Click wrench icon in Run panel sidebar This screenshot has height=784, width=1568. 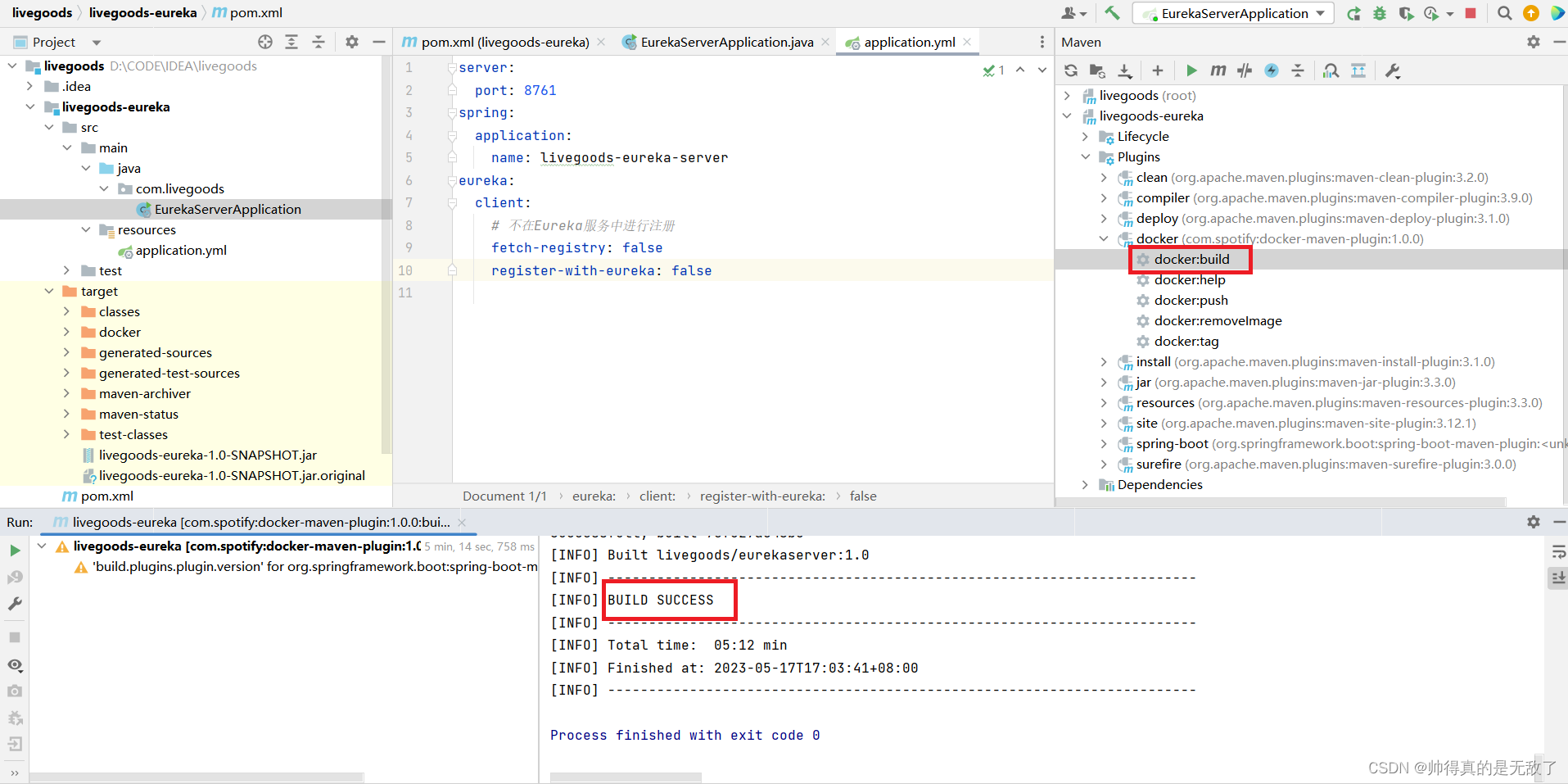(15, 604)
